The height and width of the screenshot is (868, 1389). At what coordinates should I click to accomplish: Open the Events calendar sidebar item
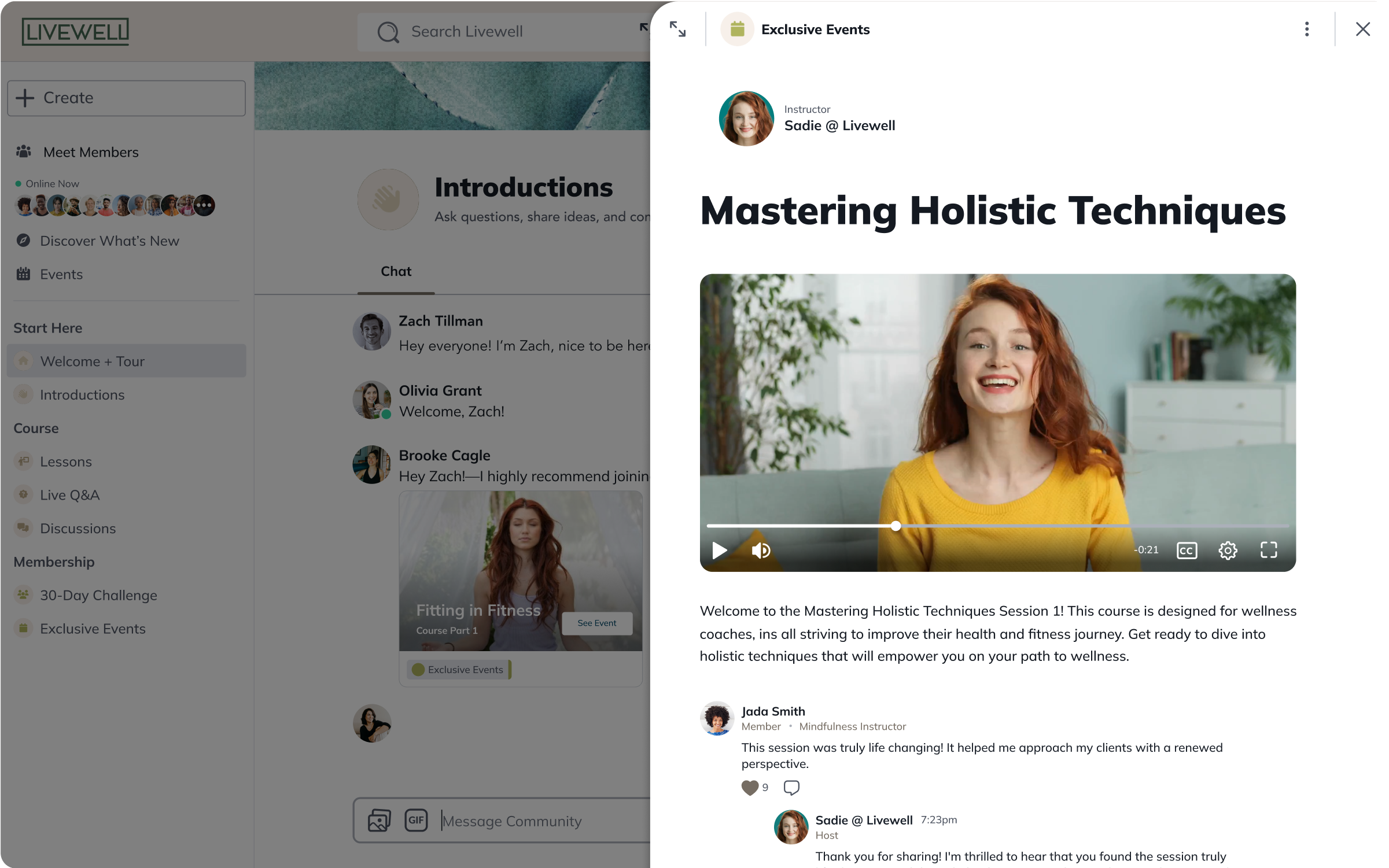(61, 274)
